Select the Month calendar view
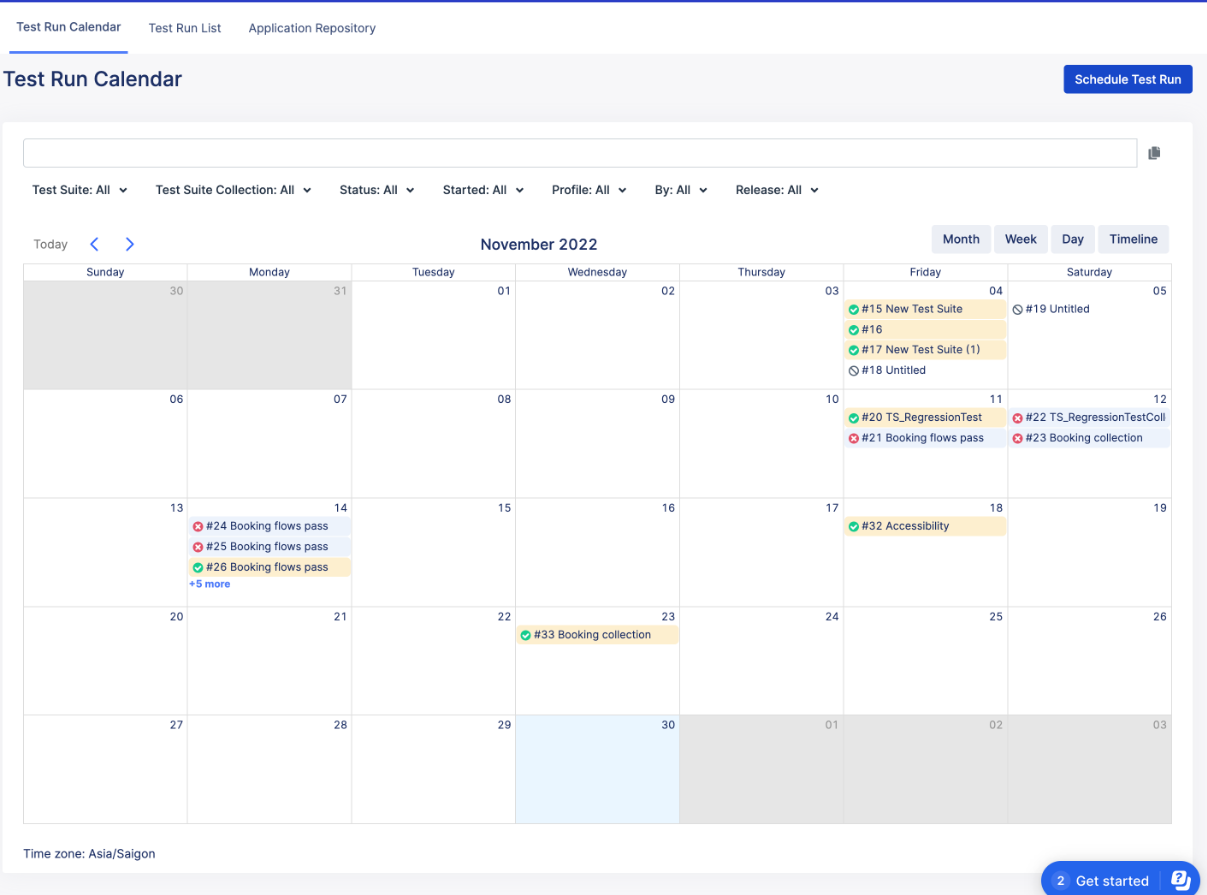This screenshot has height=895, width=1207. 961,239
